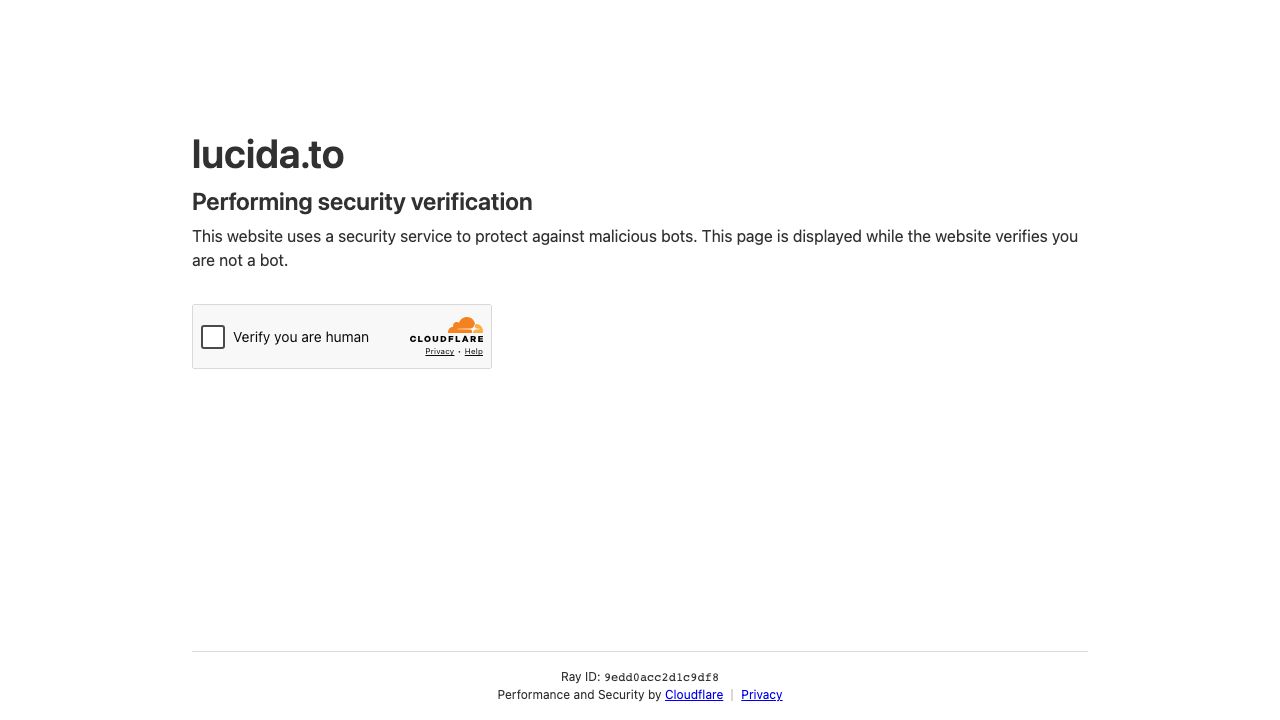Viewport: 1280px width, 720px height.
Task: Open the footer Privacy link
Action: click(x=762, y=695)
